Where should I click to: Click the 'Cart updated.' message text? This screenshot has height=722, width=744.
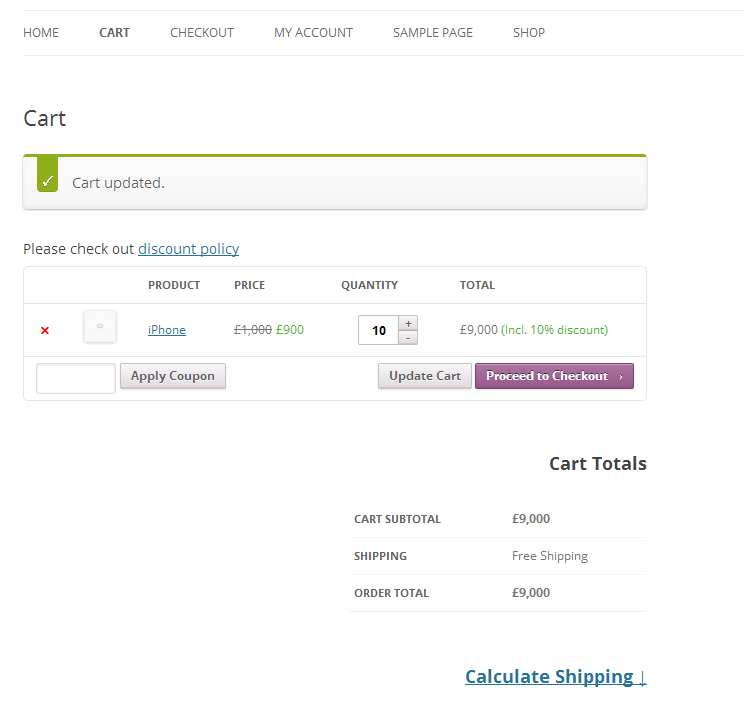pos(118,183)
